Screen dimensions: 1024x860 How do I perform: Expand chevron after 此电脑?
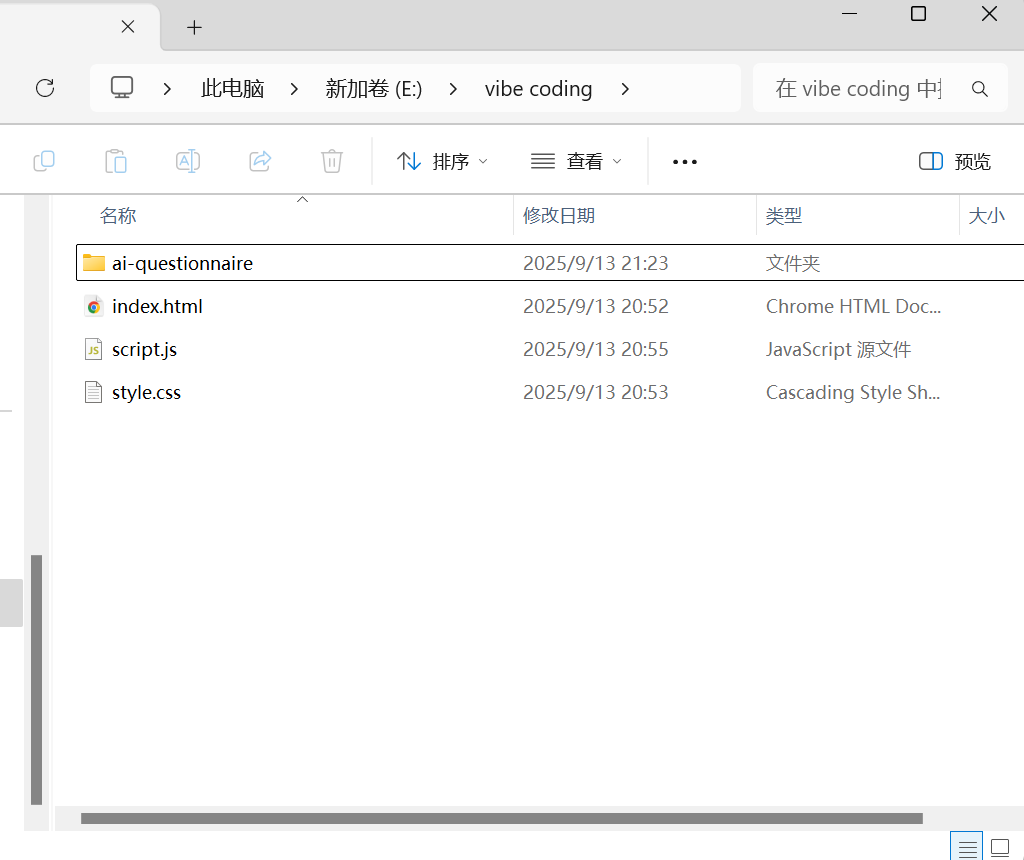pyautogui.click(x=295, y=89)
